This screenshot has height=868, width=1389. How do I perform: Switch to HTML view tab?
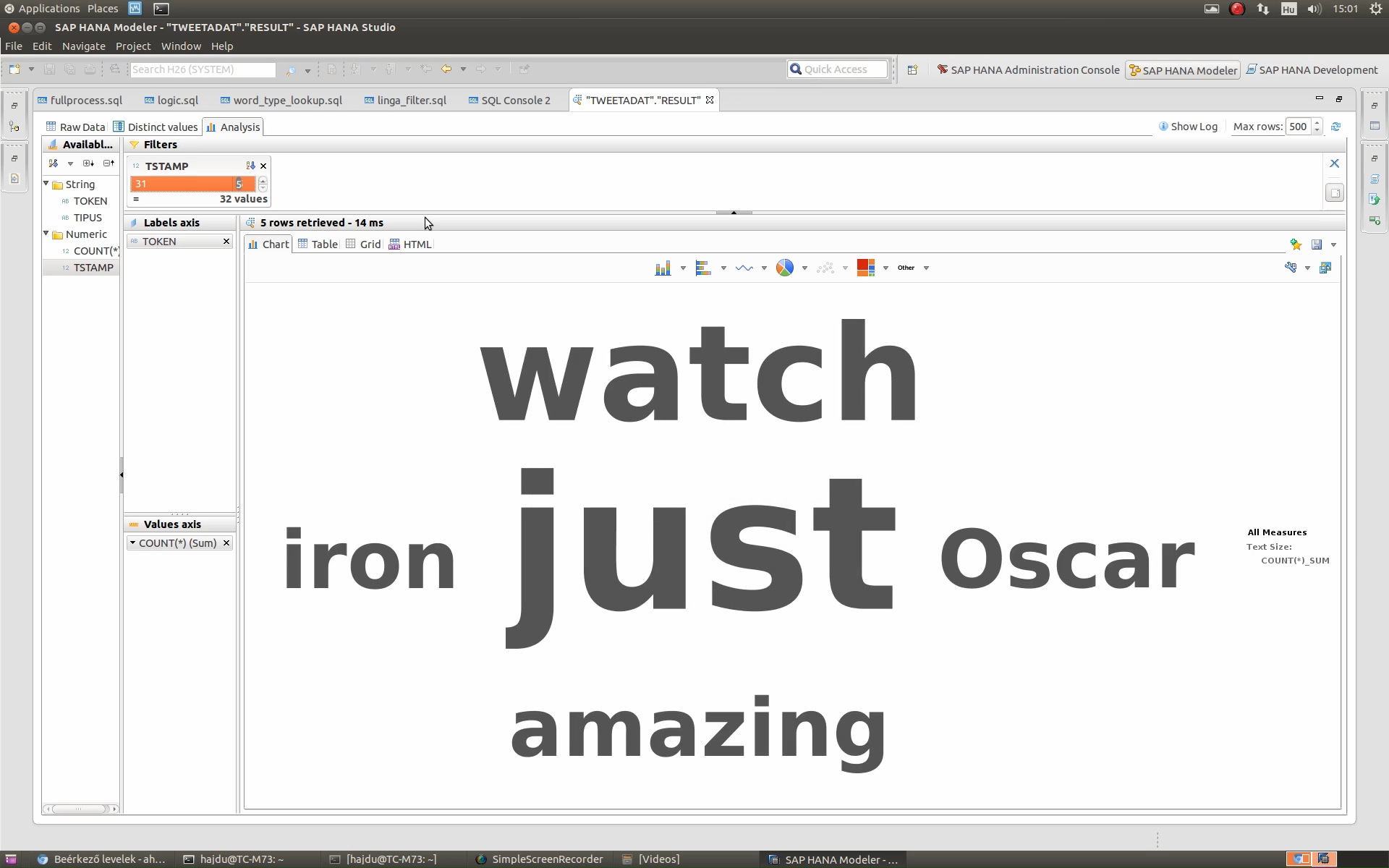[416, 244]
